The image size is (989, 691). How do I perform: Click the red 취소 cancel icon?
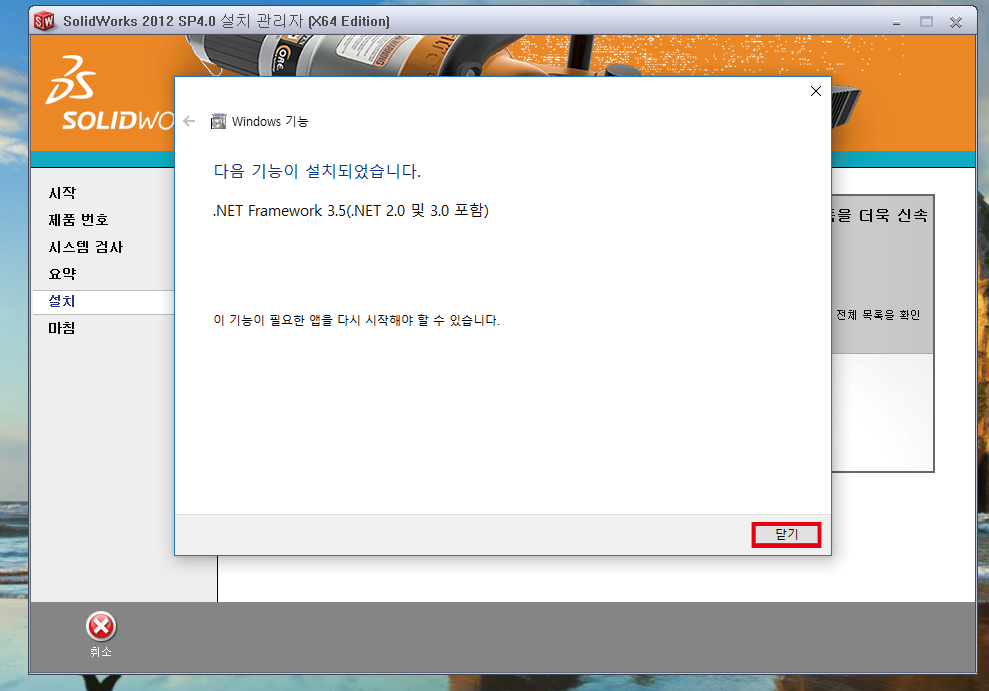tap(101, 626)
